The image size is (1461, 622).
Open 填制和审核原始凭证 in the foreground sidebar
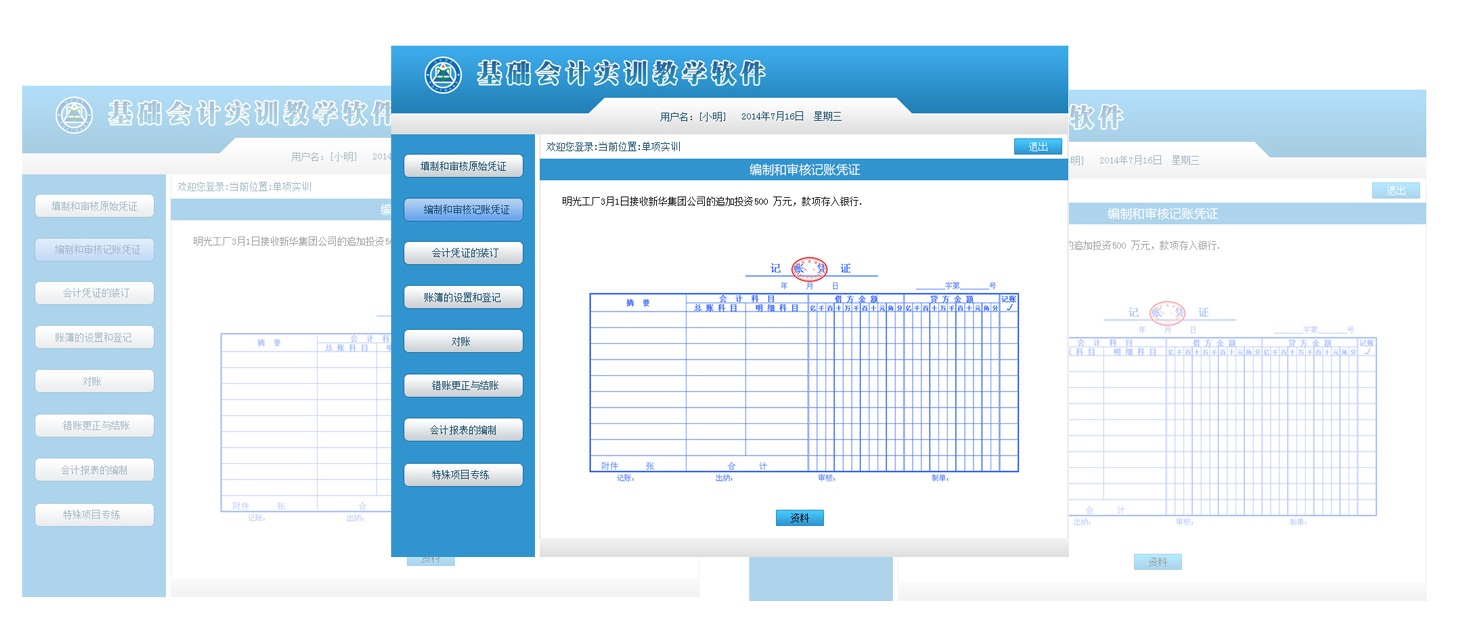463,166
